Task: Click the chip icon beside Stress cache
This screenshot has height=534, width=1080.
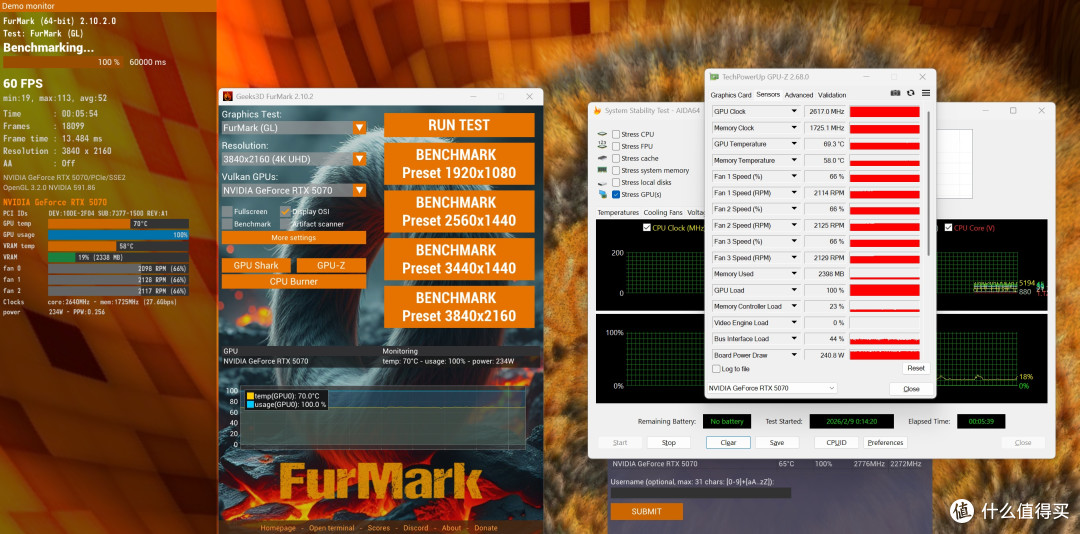Action: 603,158
